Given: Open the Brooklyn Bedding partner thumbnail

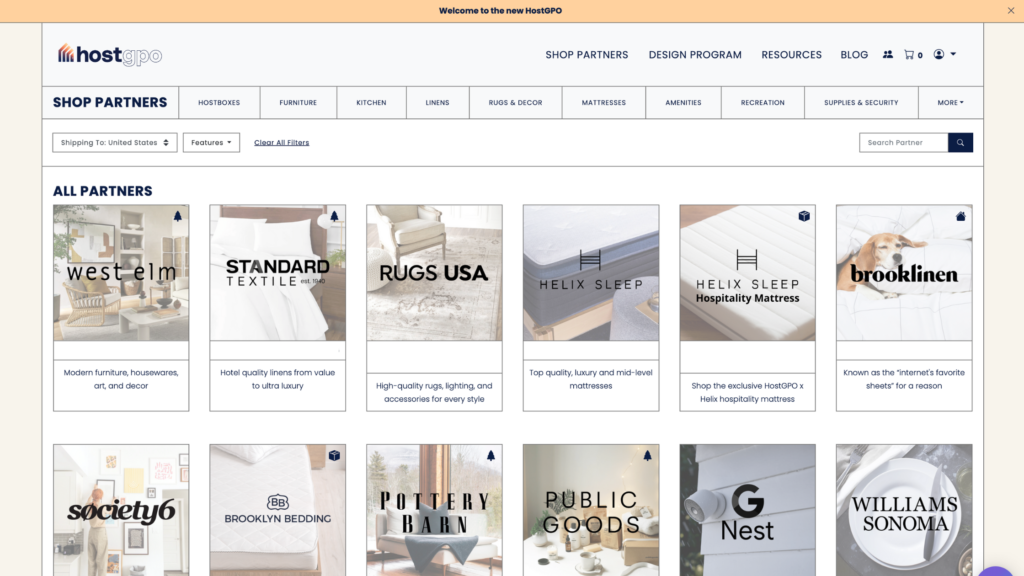Looking at the screenshot, I should (x=278, y=510).
